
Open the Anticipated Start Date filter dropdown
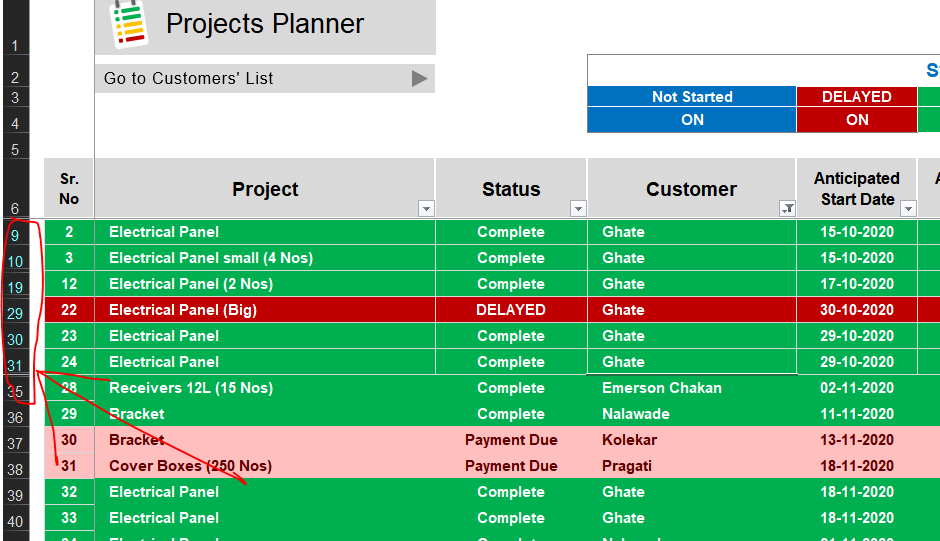click(908, 208)
